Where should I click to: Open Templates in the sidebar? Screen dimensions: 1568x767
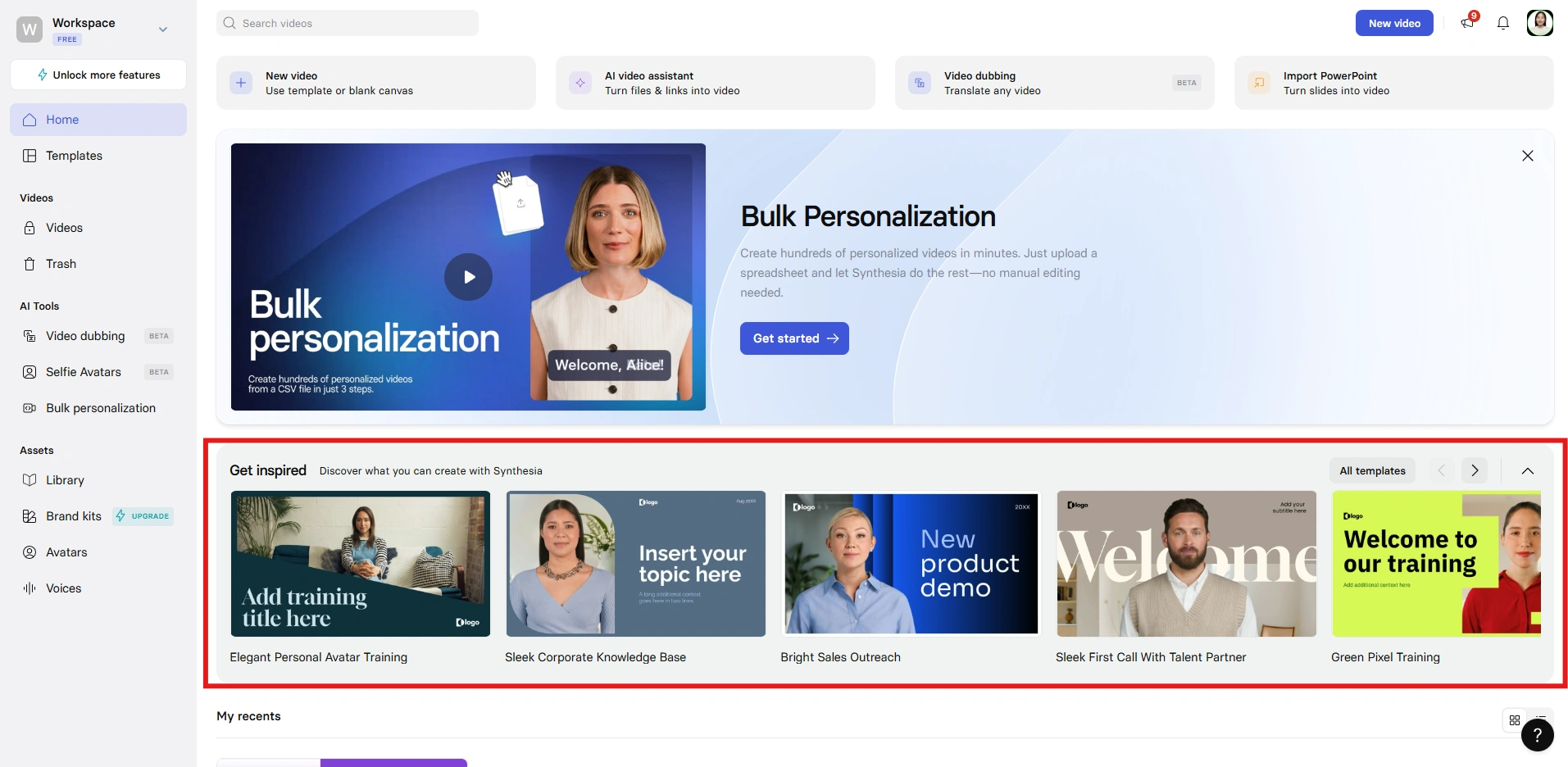[98, 156]
